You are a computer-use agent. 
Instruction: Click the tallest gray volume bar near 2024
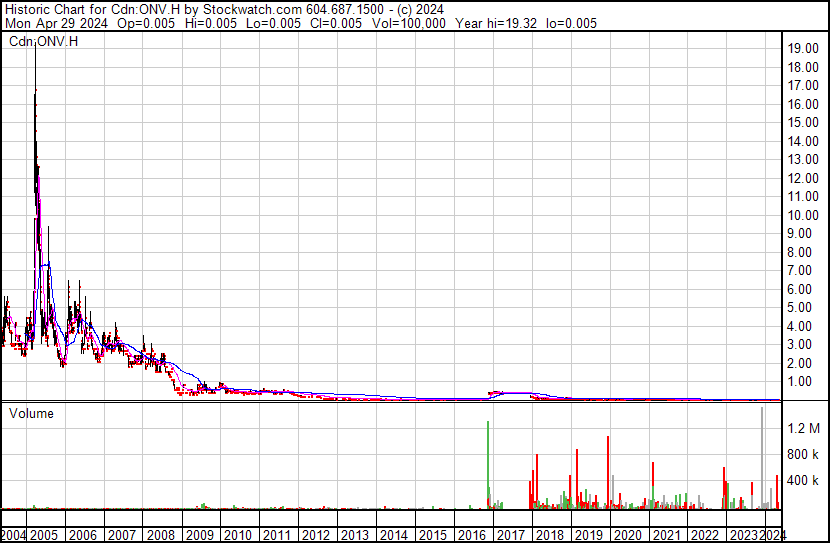[x=763, y=457]
